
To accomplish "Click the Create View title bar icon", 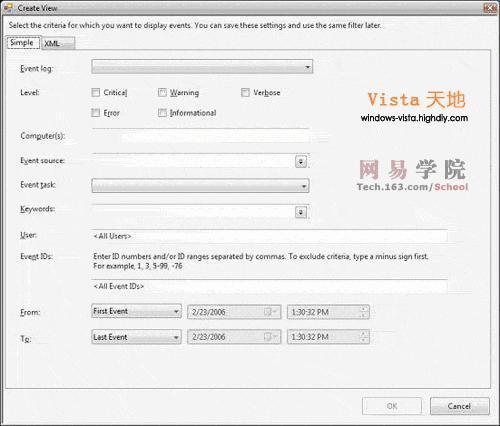I will tap(8, 8).
